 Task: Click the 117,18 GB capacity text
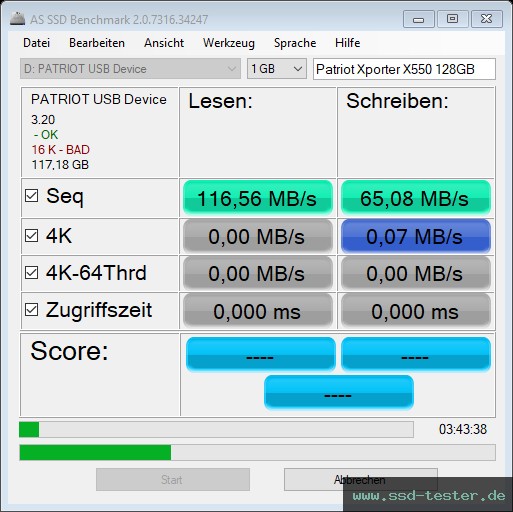coord(60,165)
